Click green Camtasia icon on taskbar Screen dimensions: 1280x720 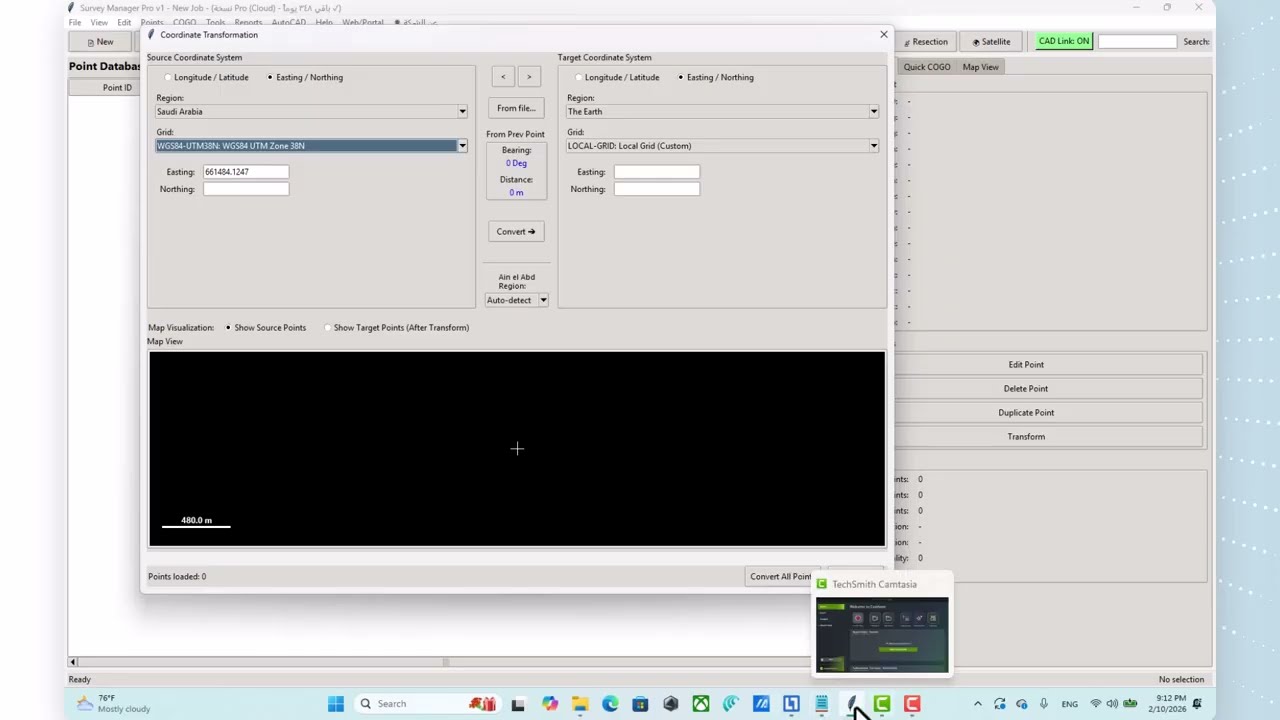coord(882,704)
